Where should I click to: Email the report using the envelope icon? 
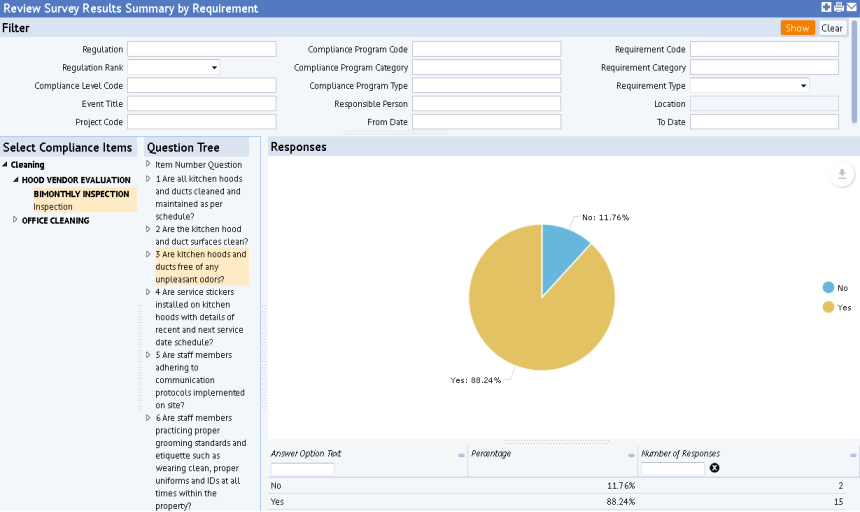coord(852,7)
